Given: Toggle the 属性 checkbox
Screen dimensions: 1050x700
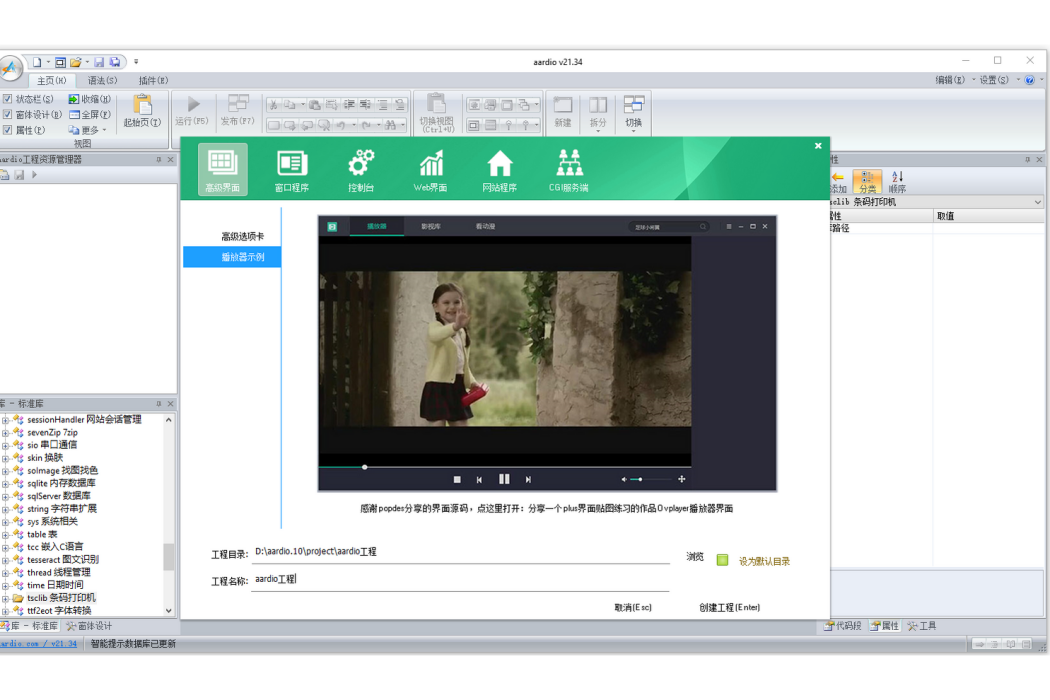Looking at the screenshot, I should [x=7, y=130].
